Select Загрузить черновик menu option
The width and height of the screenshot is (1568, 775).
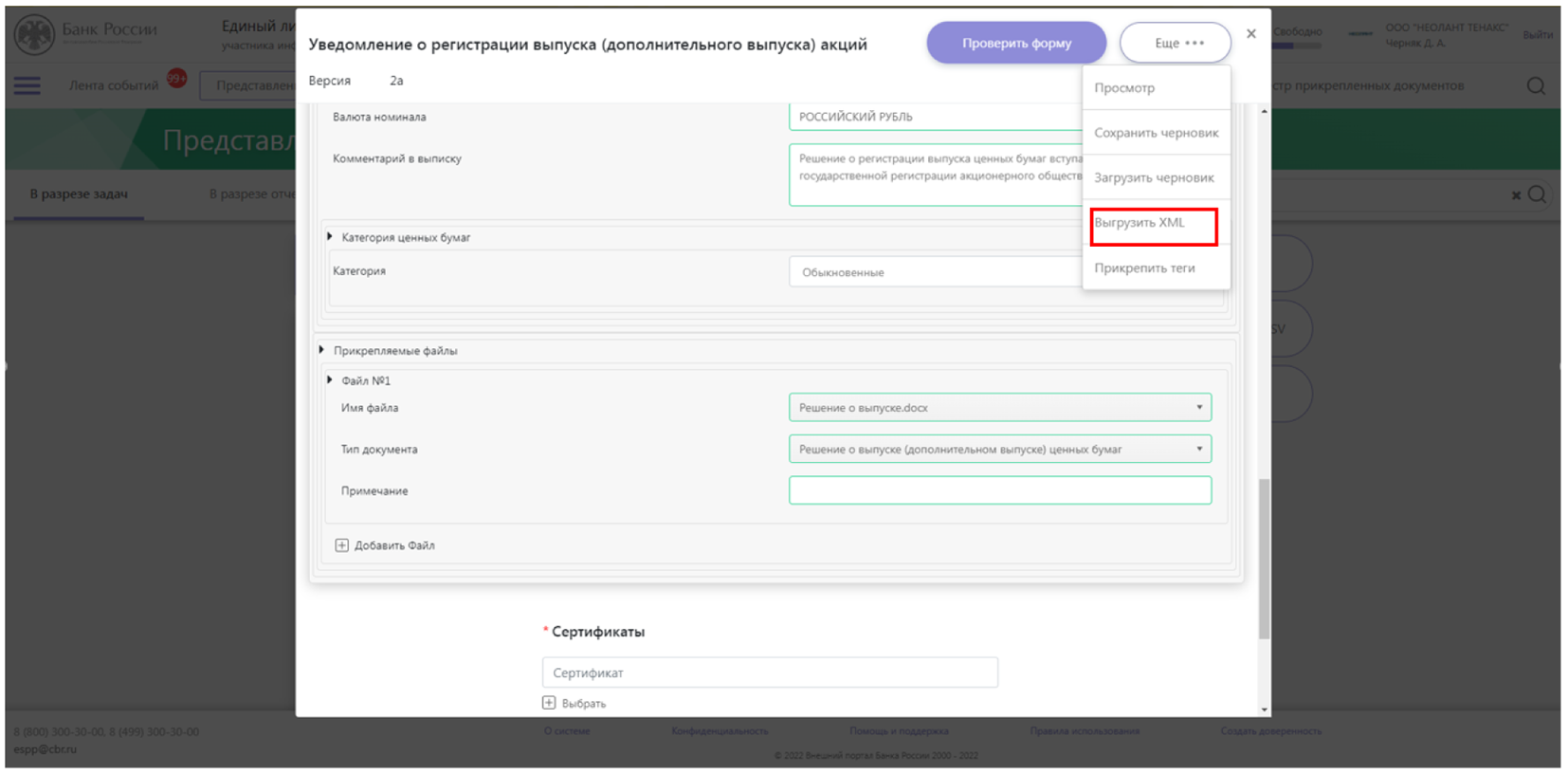(x=1154, y=177)
